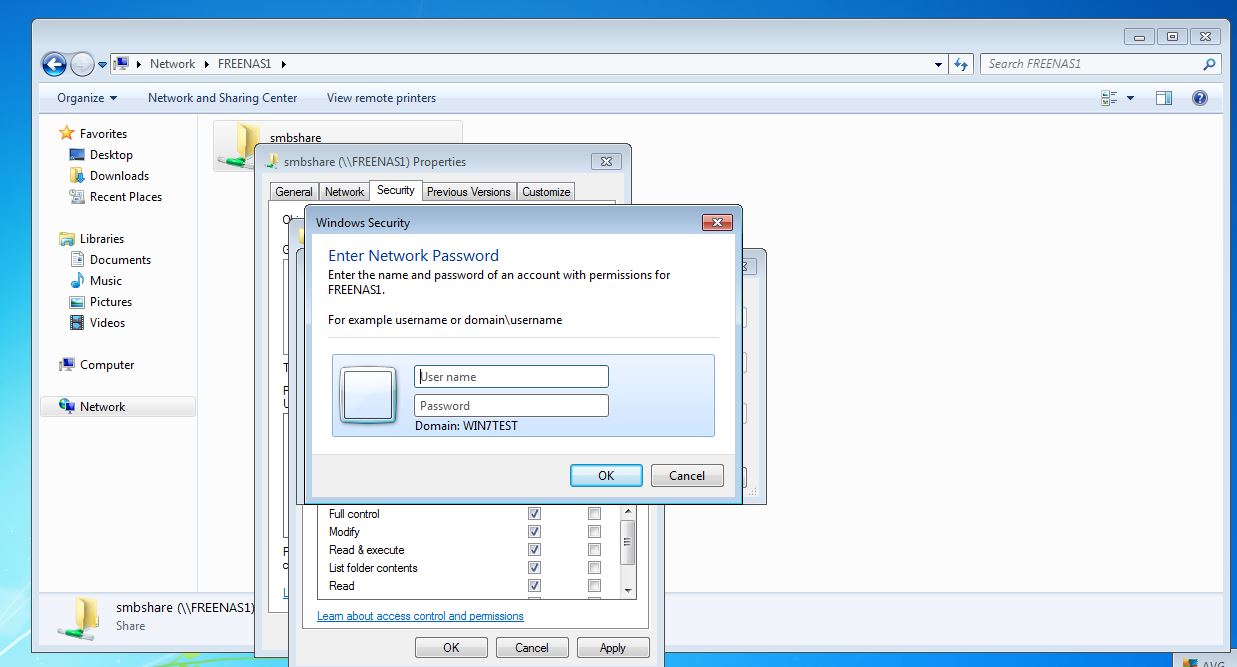This screenshot has width=1237, height=667.
Task: Show the preview pane
Action: pyautogui.click(x=1164, y=98)
